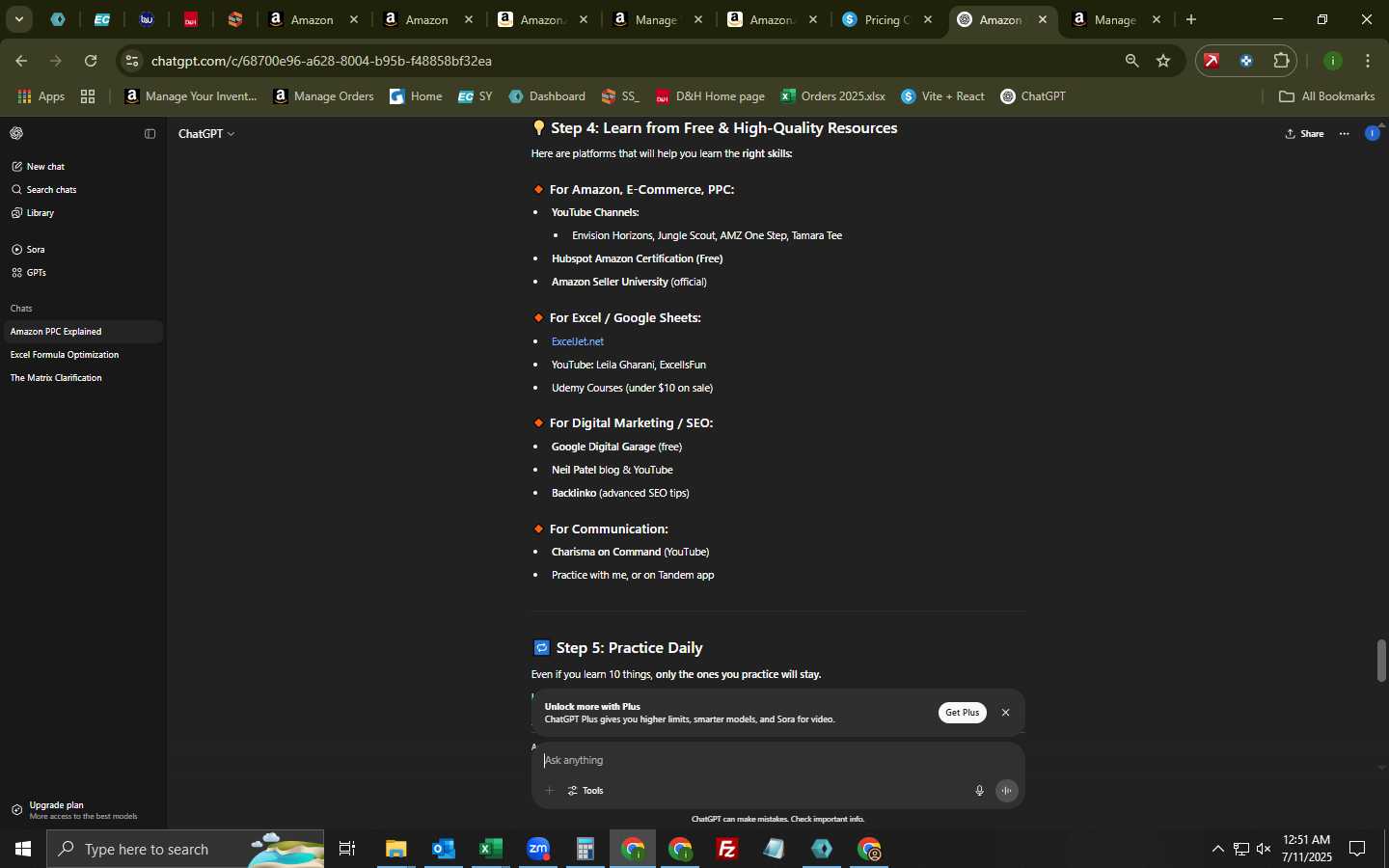Open the Vite + React bookmark
The image size is (1389, 868).
tap(942, 96)
